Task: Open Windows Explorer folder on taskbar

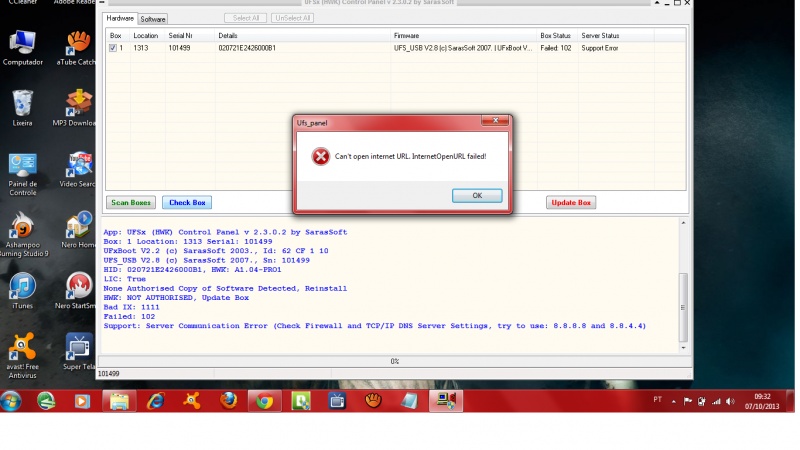Action: pyautogui.click(x=119, y=401)
